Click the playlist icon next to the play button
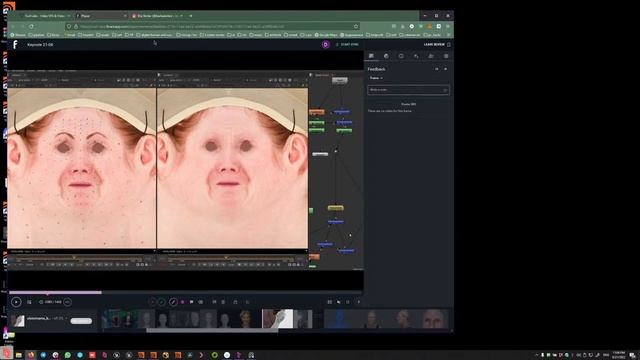The image size is (640, 360). click(29, 302)
